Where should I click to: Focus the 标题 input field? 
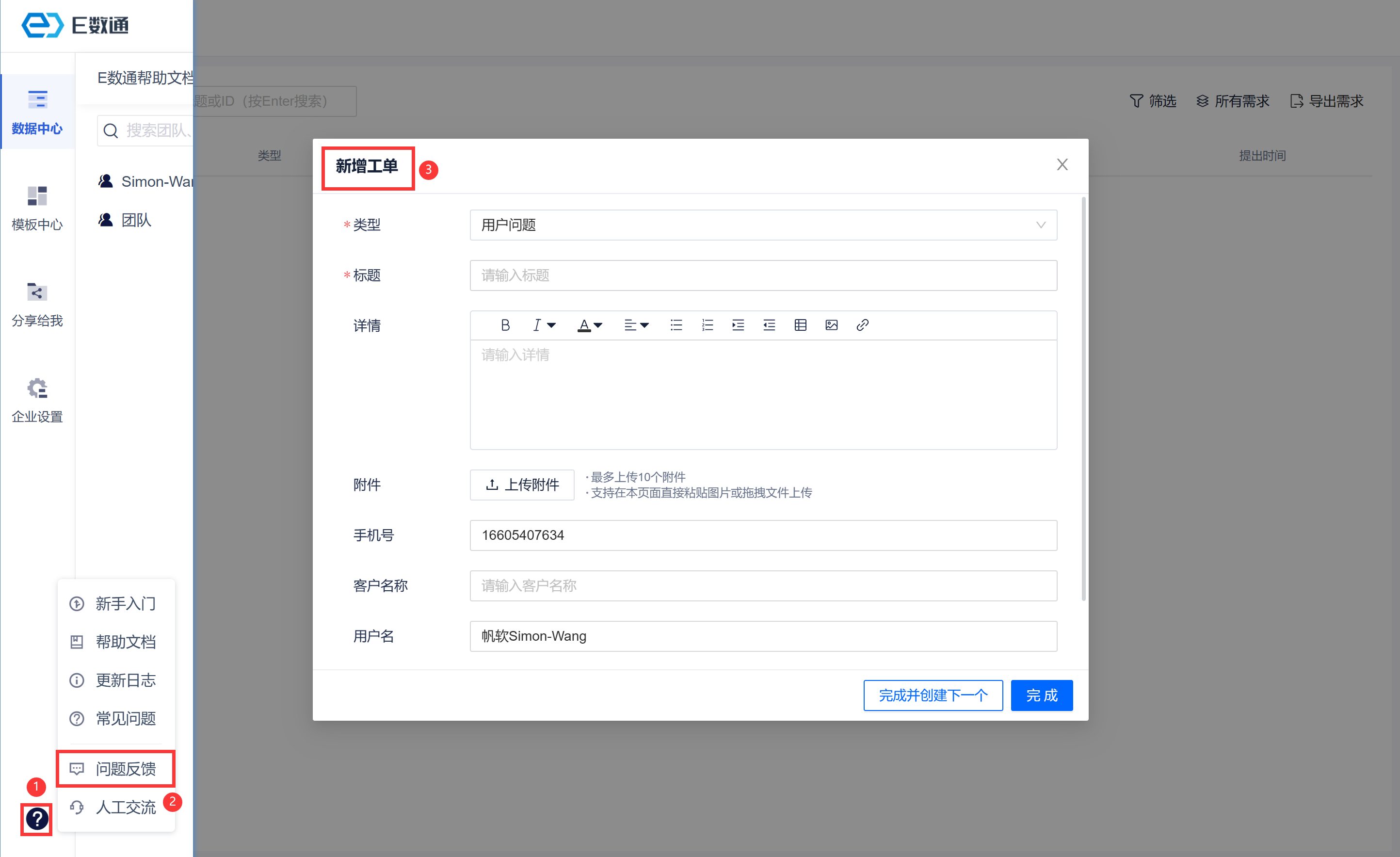pyautogui.click(x=763, y=275)
